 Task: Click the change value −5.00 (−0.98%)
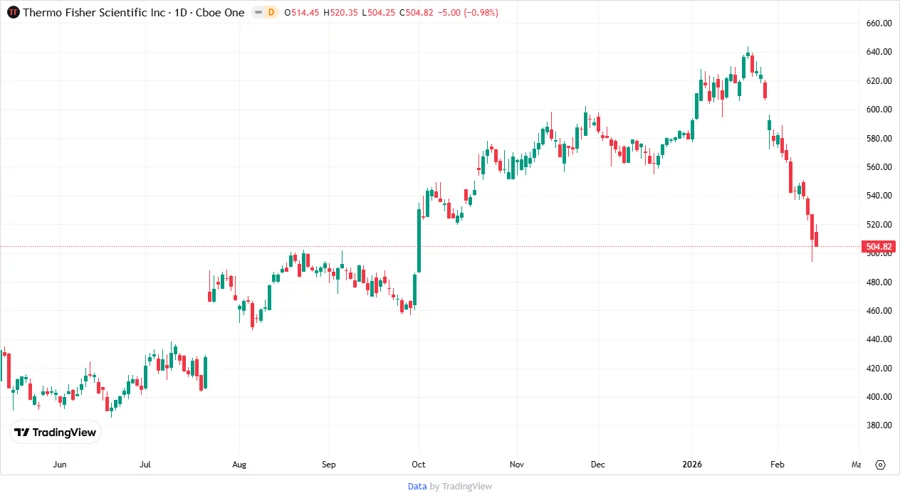pyautogui.click(x=468, y=12)
